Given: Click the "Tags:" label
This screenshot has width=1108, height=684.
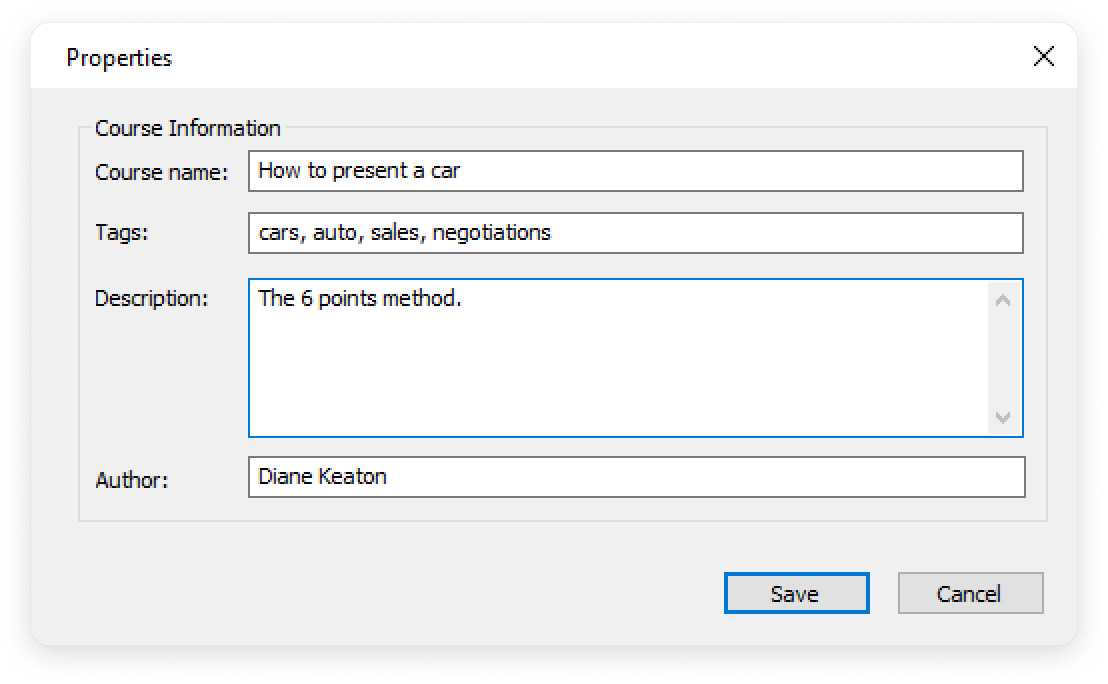Looking at the screenshot, I should click(122, 232).
